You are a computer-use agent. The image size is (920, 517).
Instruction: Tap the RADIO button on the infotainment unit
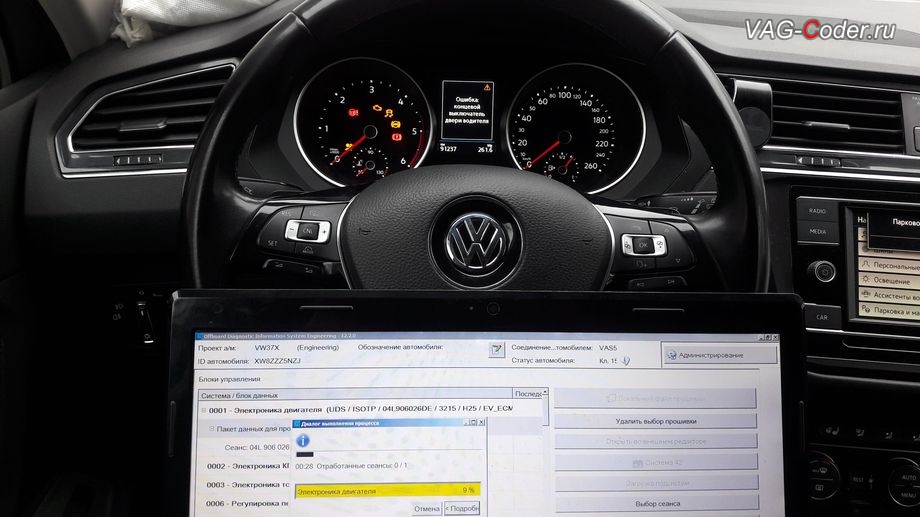click(817, 211)
